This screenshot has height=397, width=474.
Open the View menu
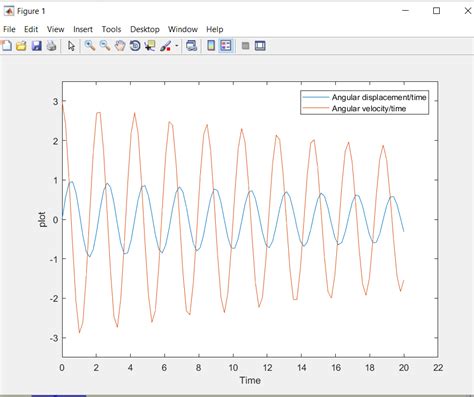[x=55, y=29]
